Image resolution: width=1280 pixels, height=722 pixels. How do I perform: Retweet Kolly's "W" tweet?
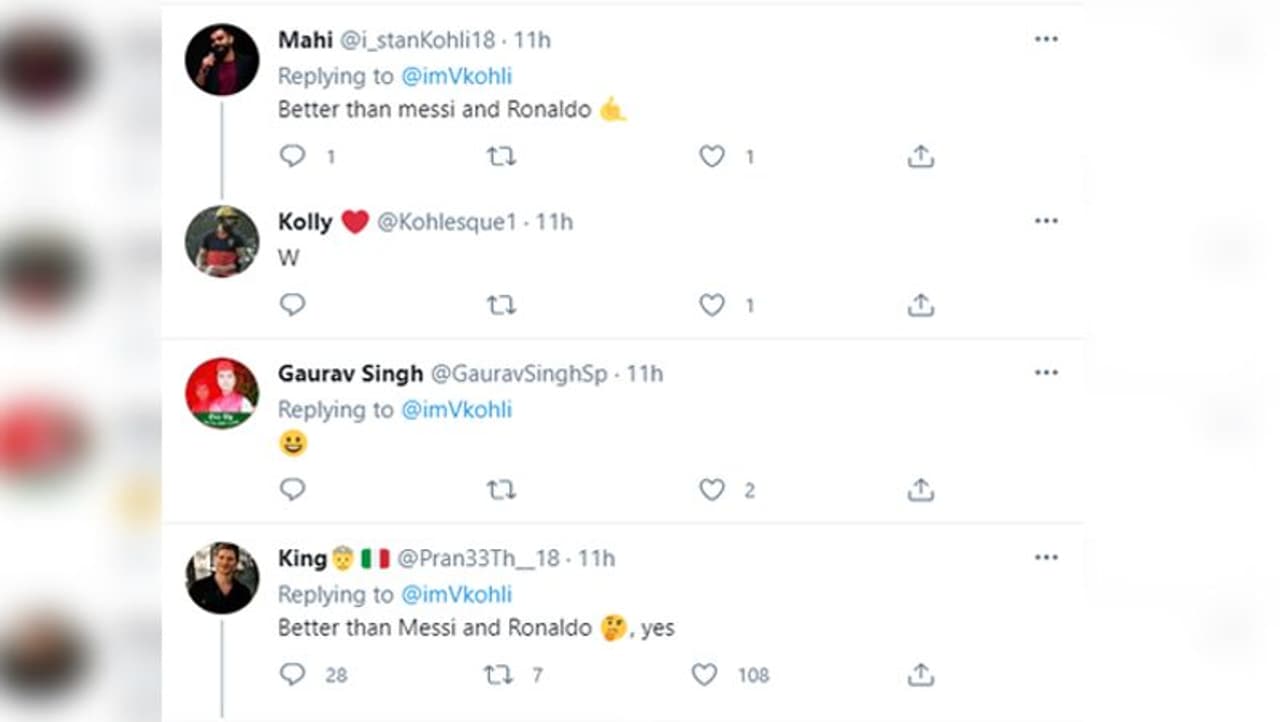[x=500, y=304]
